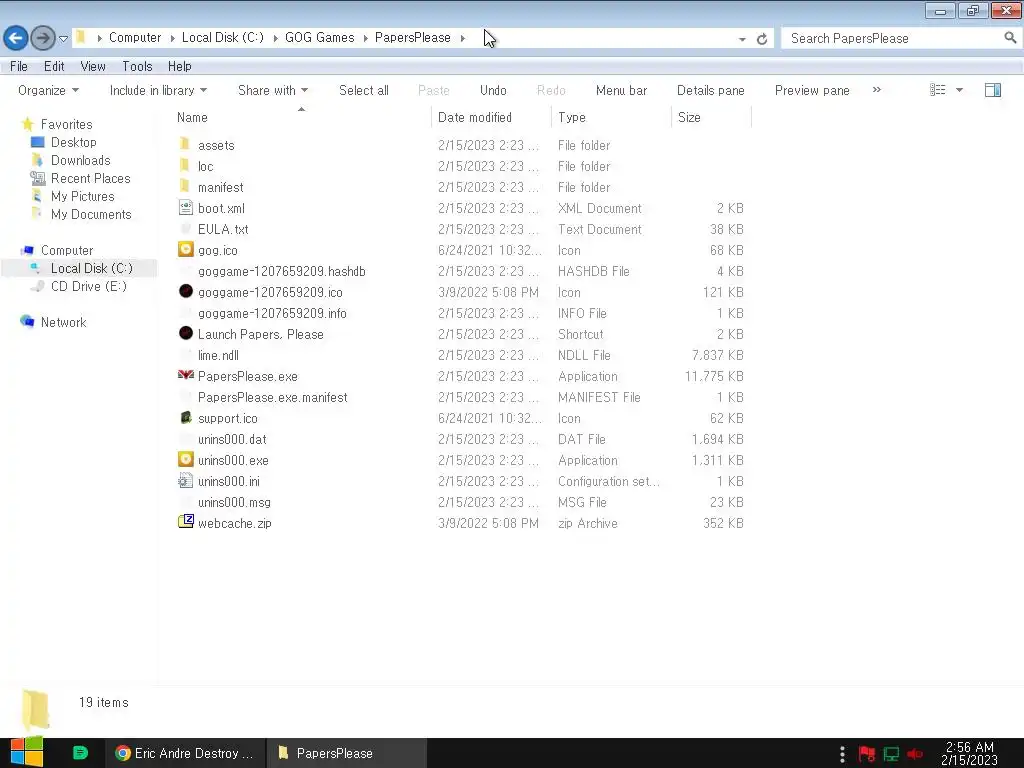Sort by the Name column header
This screenshot has width=1024, height=768.
192,118
